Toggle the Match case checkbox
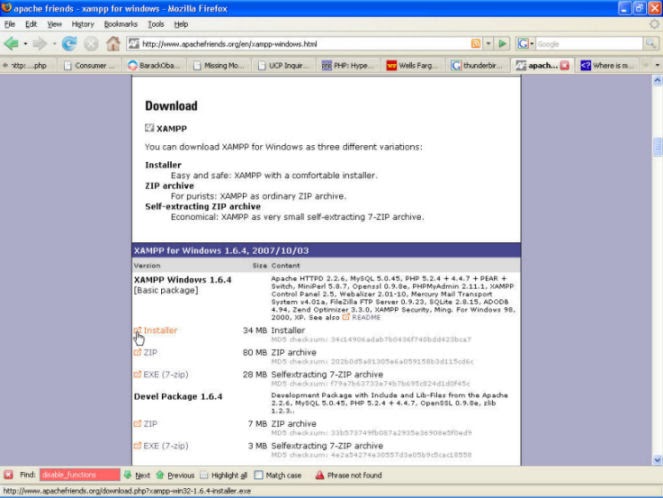663x498 pixels. click(x=258, y=475)
